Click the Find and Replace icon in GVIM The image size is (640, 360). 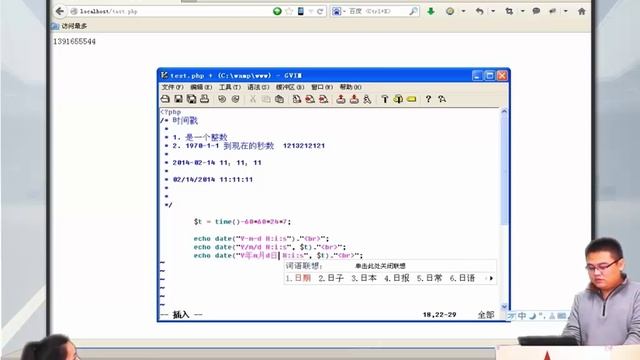pos(297,99)
